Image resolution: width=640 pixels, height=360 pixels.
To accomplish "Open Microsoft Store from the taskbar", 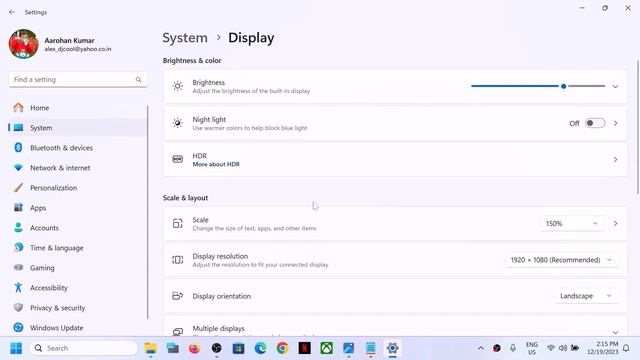I will [238, 348].
